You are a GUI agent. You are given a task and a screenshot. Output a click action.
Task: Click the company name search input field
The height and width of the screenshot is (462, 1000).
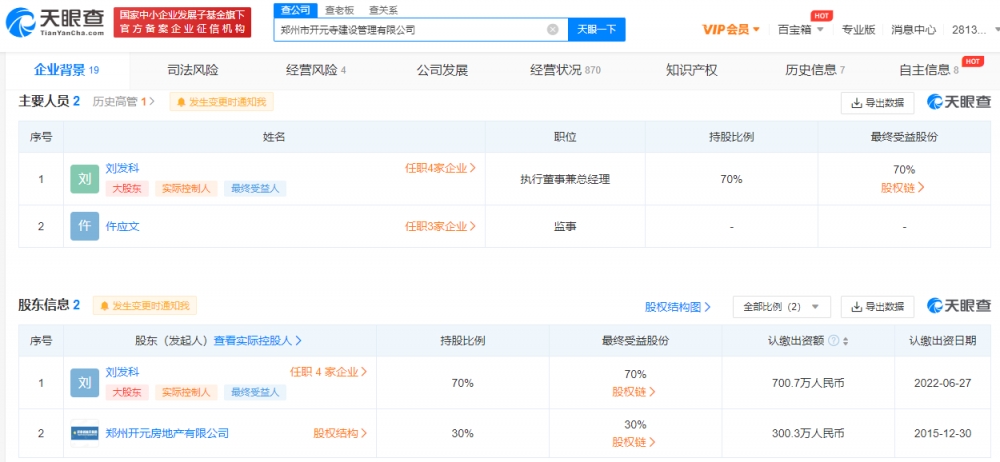pos(410,30)
